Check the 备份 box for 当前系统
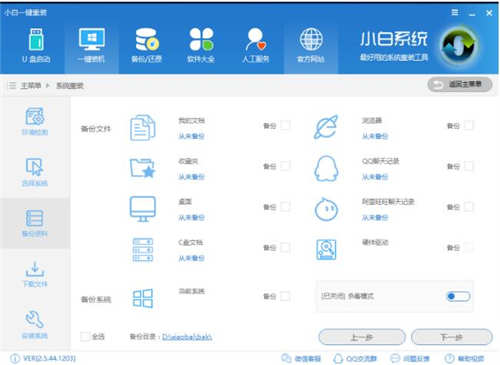500x365 pixels. tap(285, 296)
